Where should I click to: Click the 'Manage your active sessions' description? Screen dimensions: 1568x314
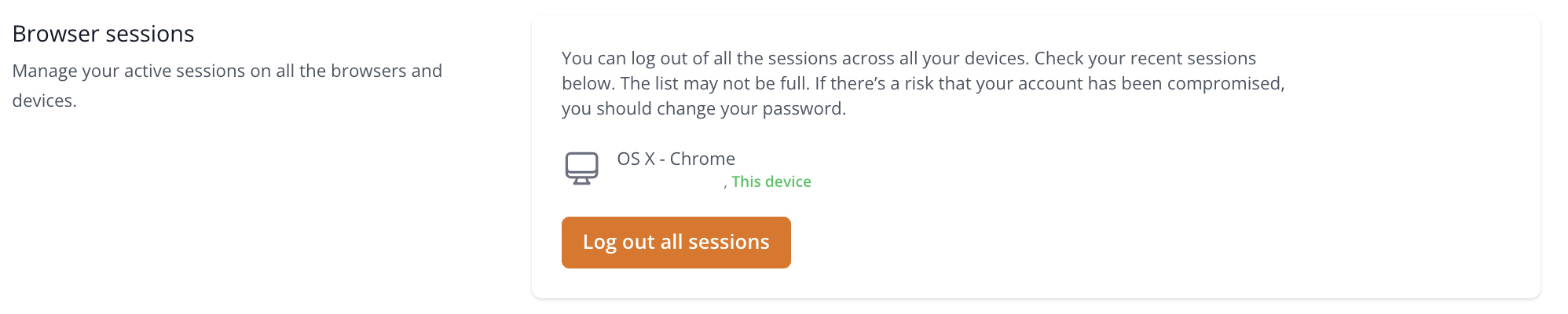227,86
